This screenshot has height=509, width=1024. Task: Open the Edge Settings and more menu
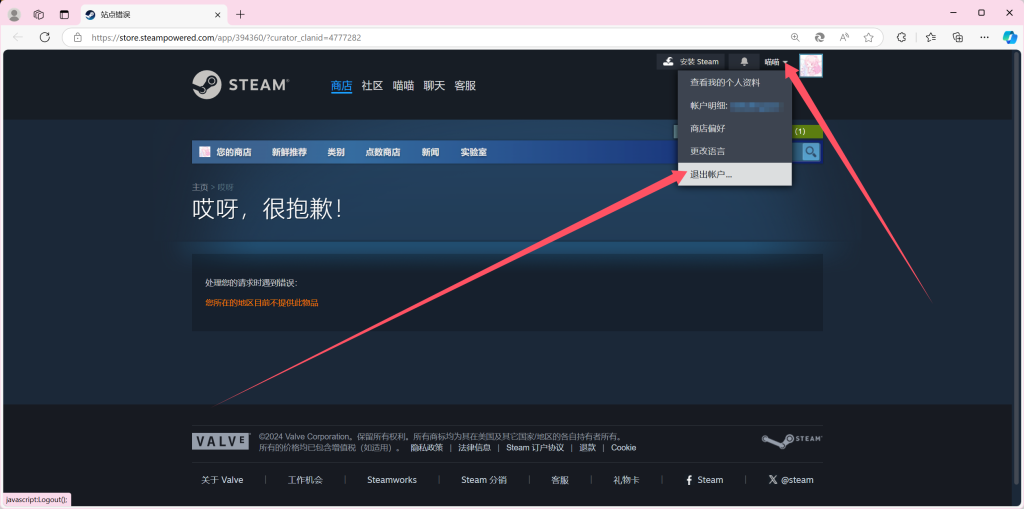pyautogui.click(x=985, y=37)
